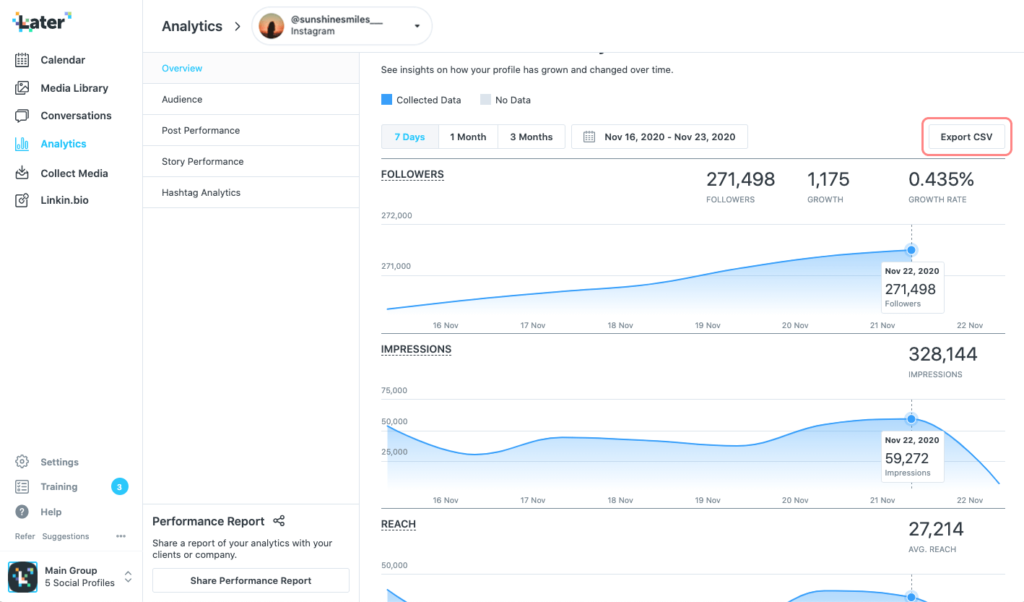Click the Impressions chart Nov 22 data point

[x=911, y=419]
